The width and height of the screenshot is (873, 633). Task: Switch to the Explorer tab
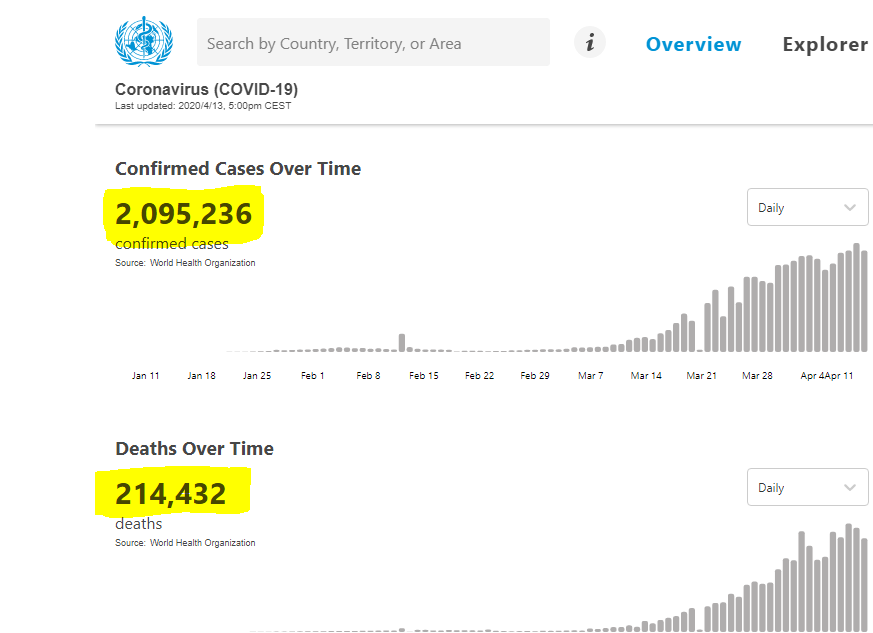tap(825, 44)
